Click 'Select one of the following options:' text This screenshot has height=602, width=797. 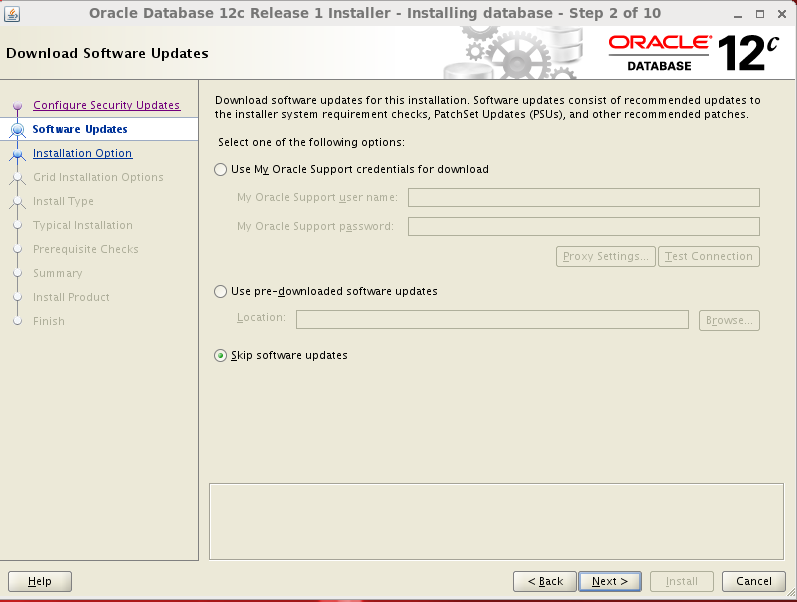tap(312, 142)
